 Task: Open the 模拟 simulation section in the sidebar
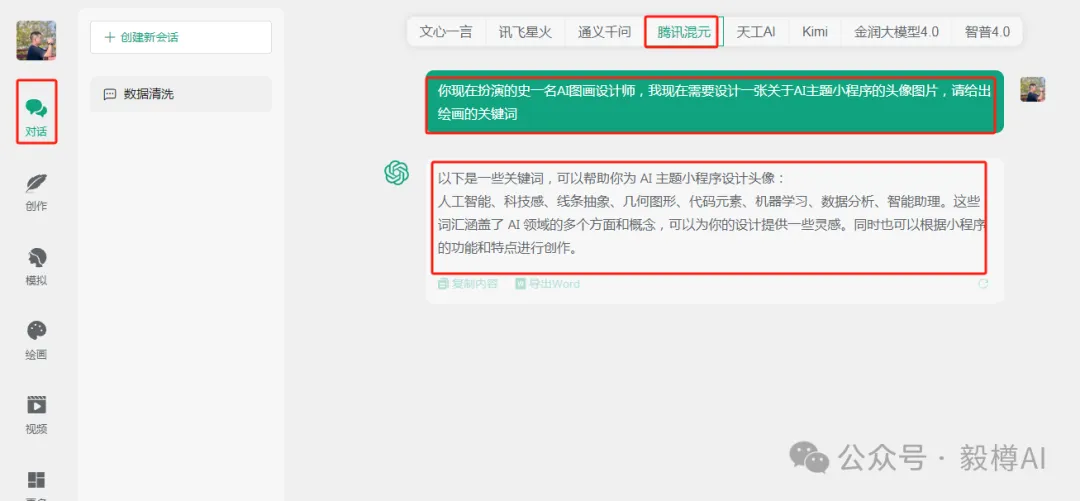pos(37,267)
